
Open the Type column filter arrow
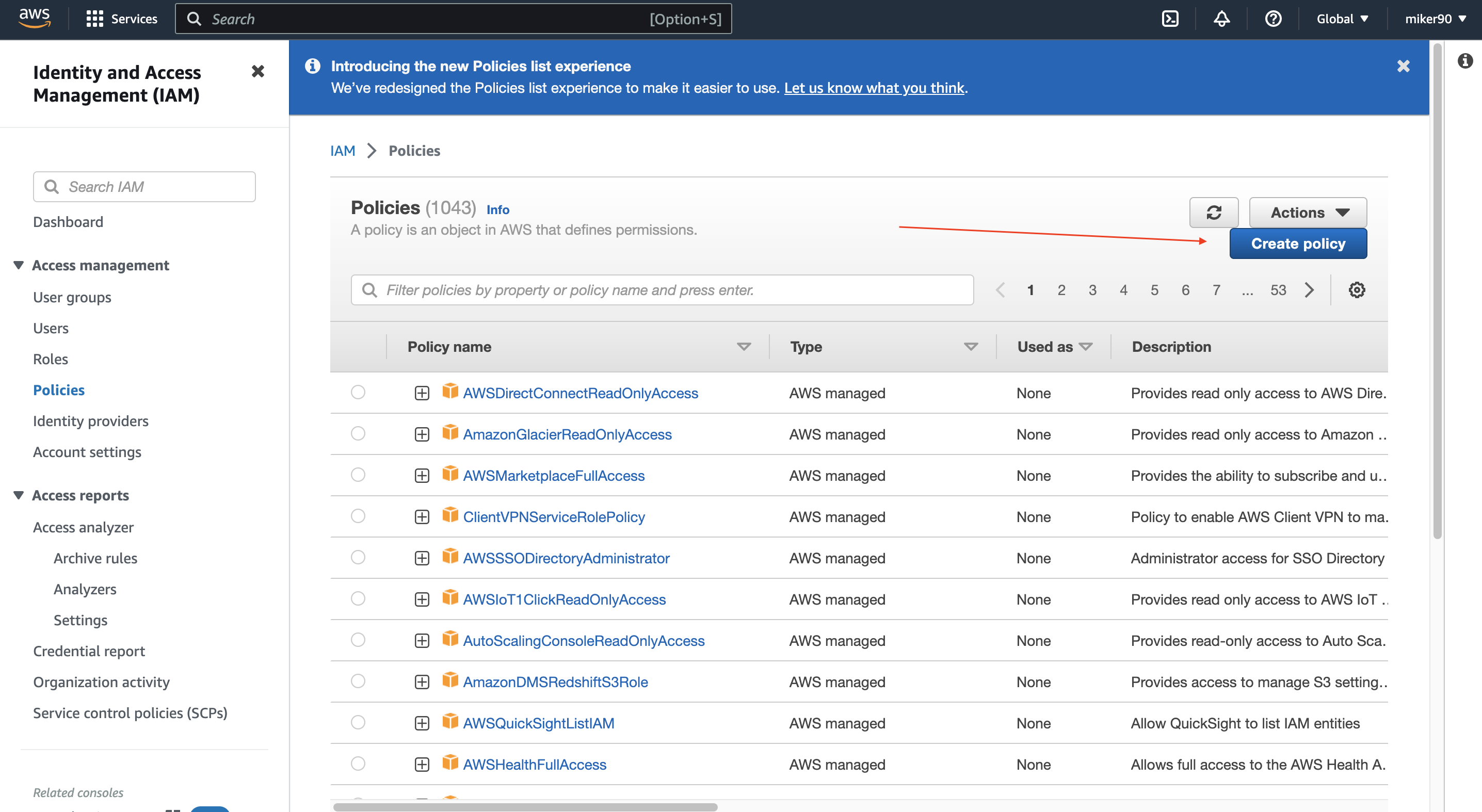point(971,347)
